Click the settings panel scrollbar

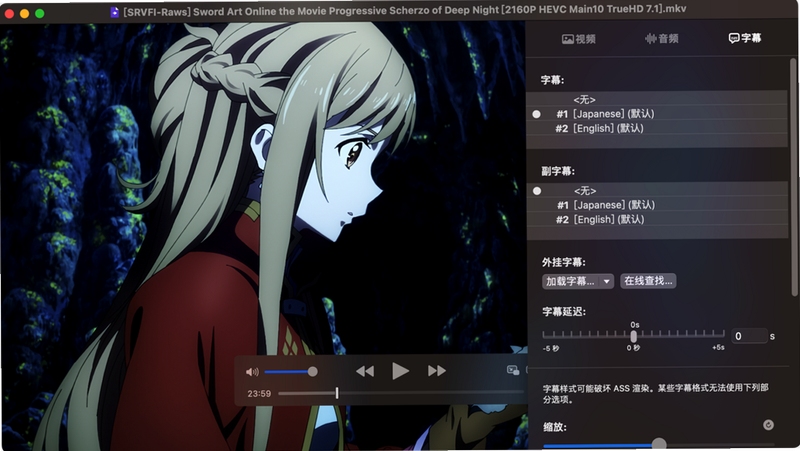(x=793, y=177)
